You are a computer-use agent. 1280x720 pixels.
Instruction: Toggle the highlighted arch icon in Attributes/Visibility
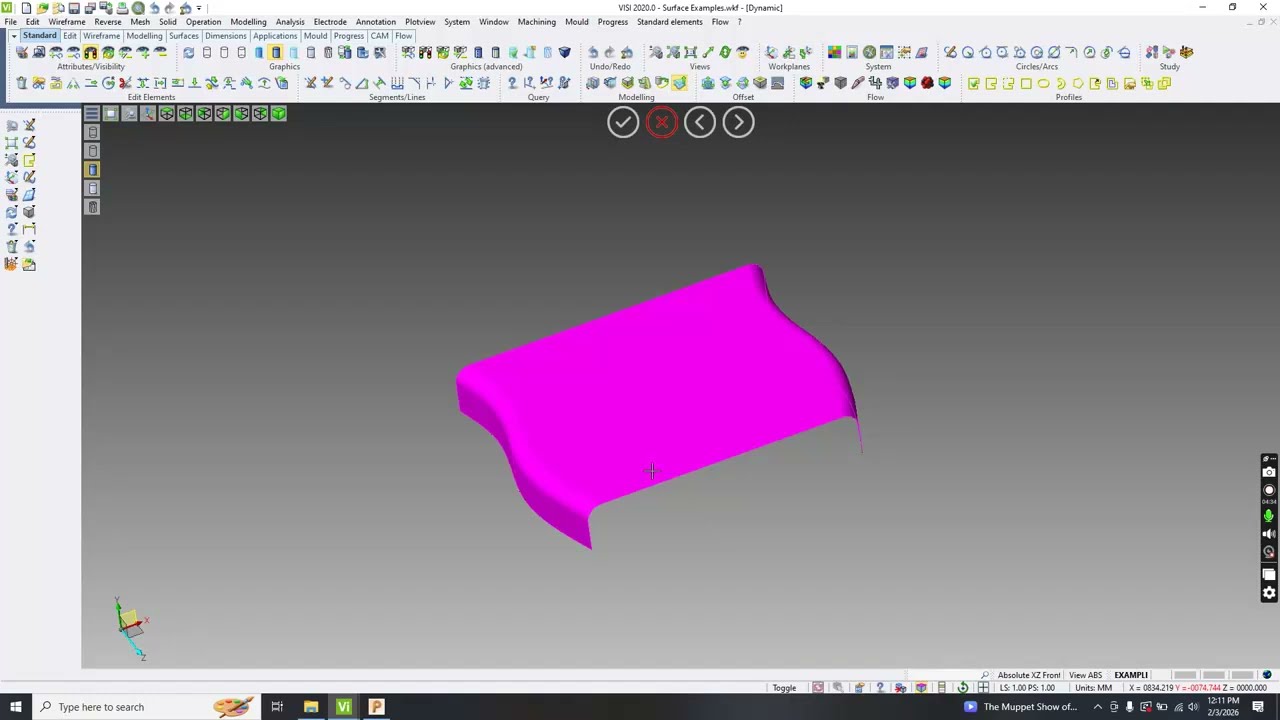[90, 52]
